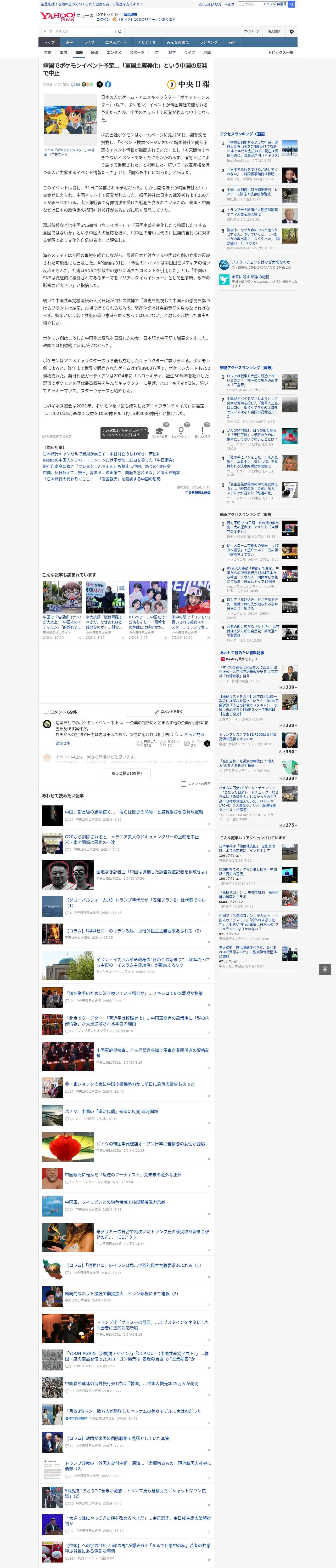Image resolution: width=336 pixels, height=1568 pixels.
Task: Open the 有料 navigation tab
Action: click(232, 43)
